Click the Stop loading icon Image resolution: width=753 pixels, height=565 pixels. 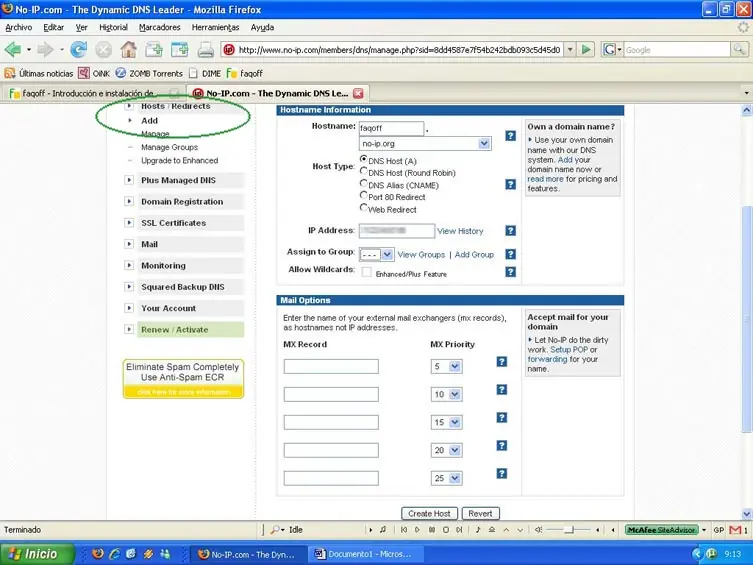103,49
